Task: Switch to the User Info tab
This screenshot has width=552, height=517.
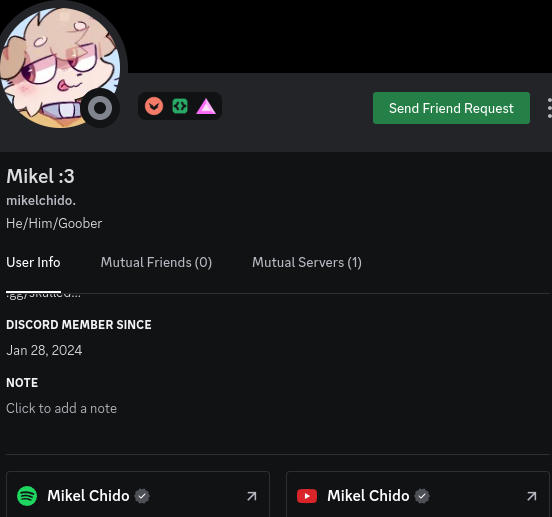Action: pos(33,263)
